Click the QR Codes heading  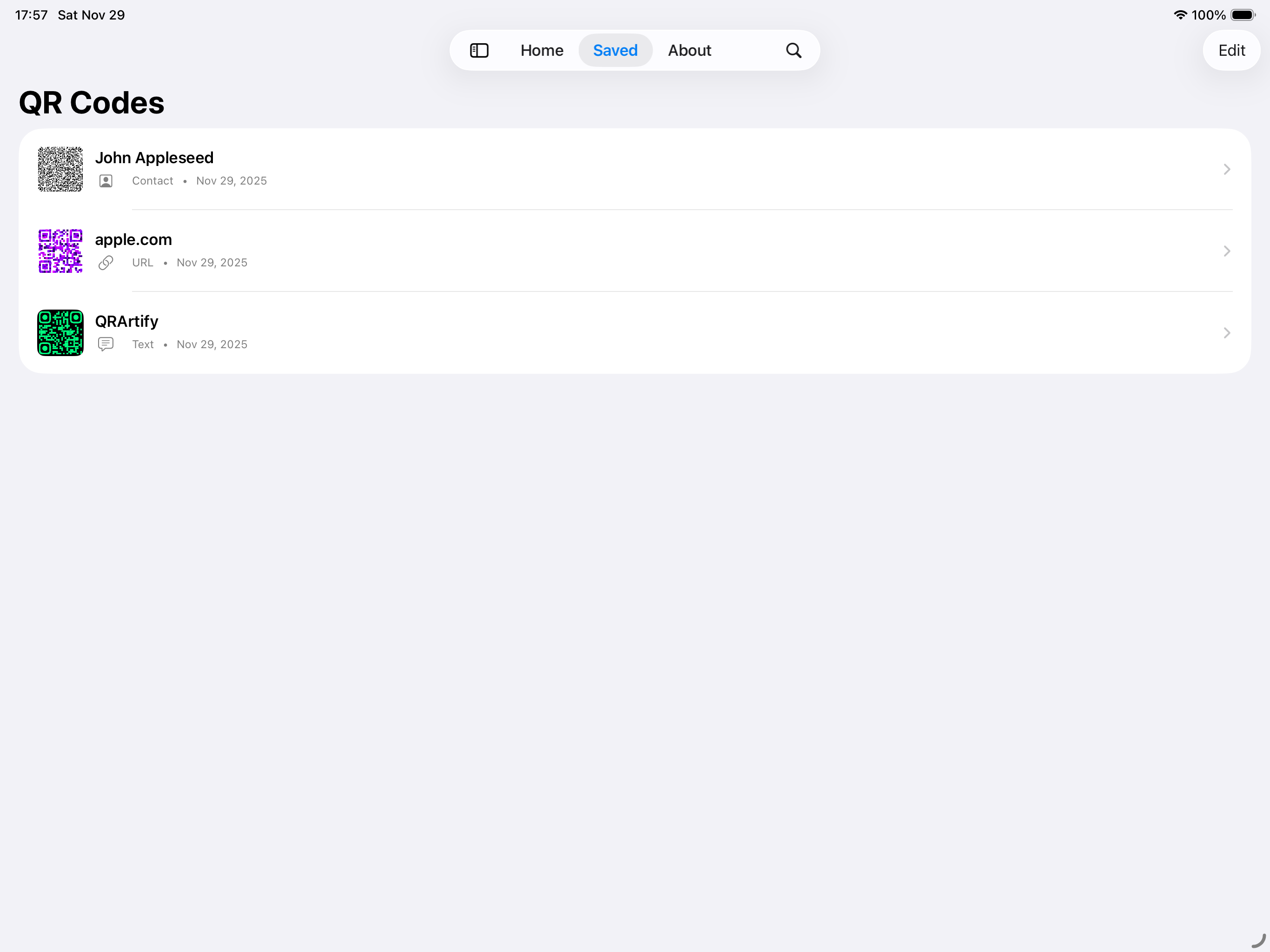click(91, 103)
